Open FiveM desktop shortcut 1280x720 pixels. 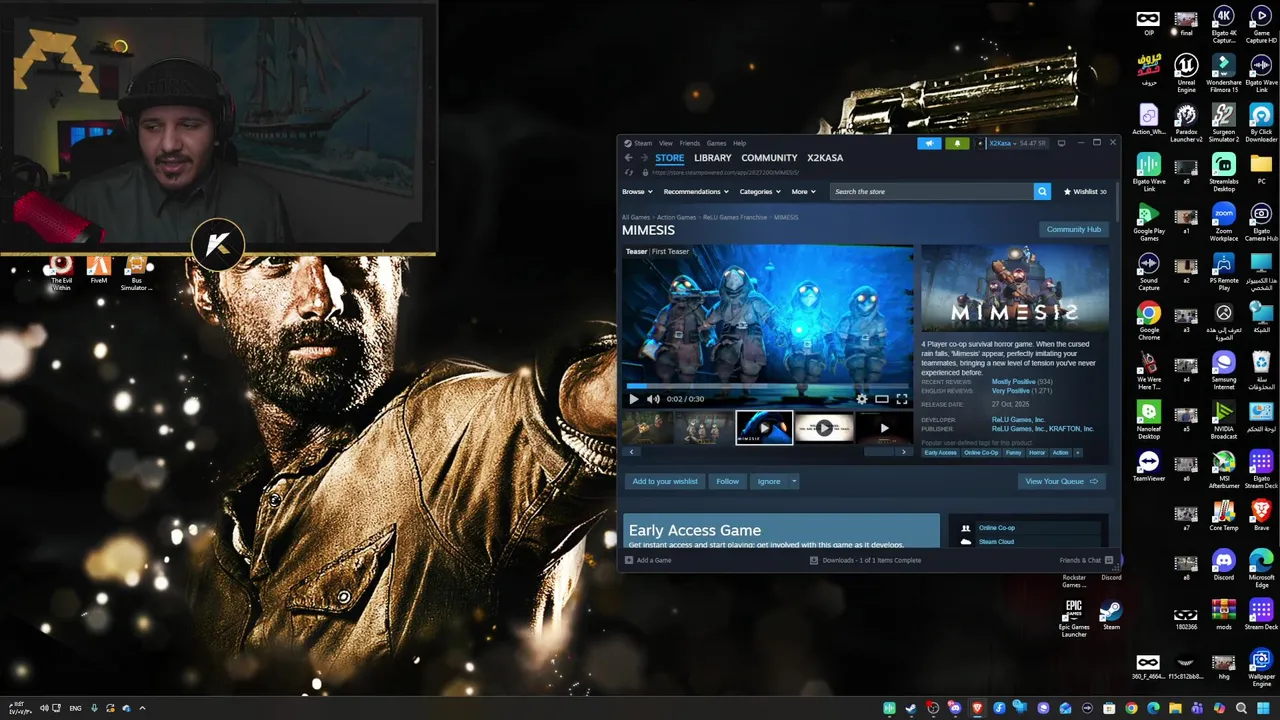pos(98,270)
